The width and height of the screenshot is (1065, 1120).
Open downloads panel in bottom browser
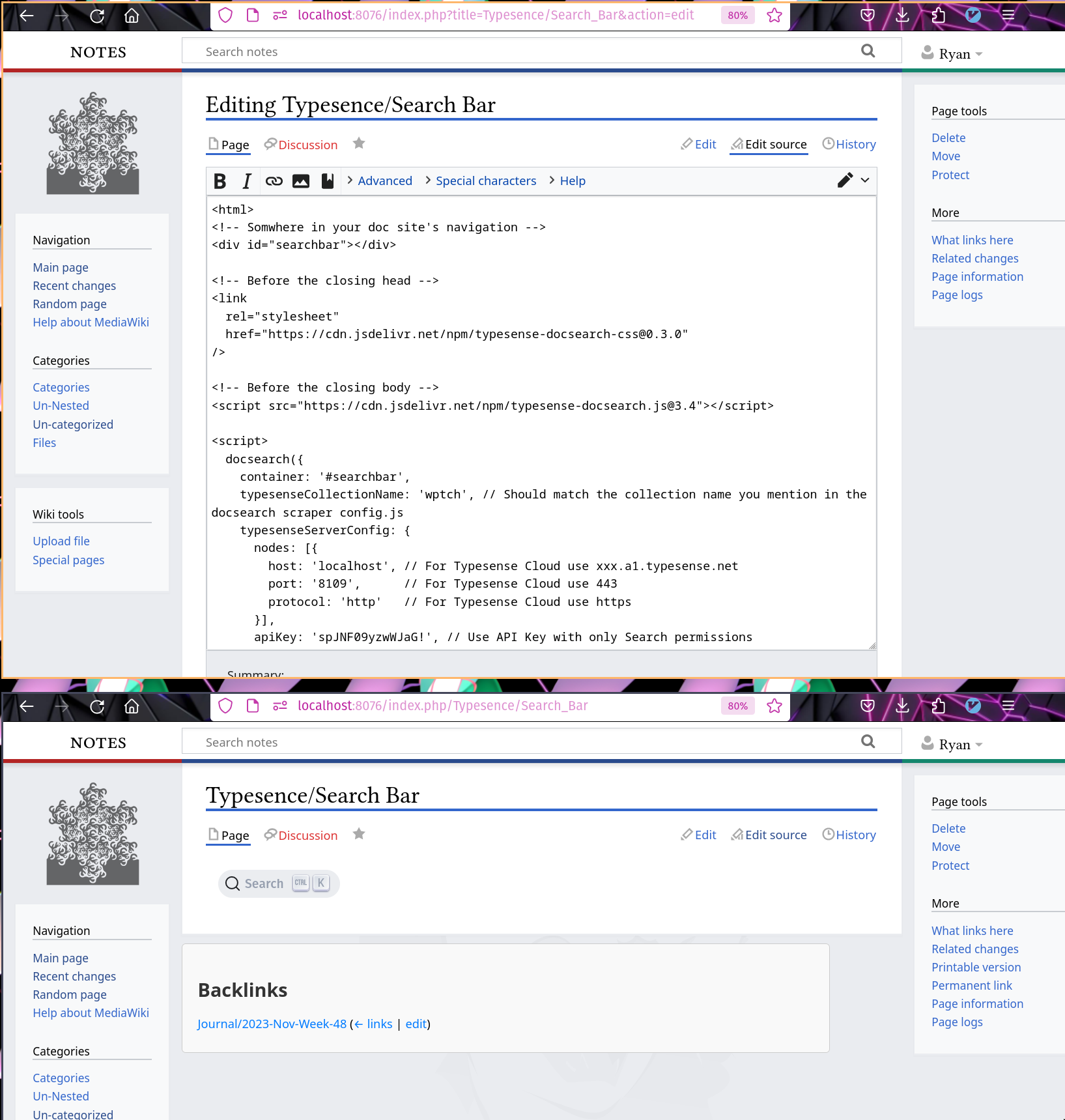click(x=902, y=706)
